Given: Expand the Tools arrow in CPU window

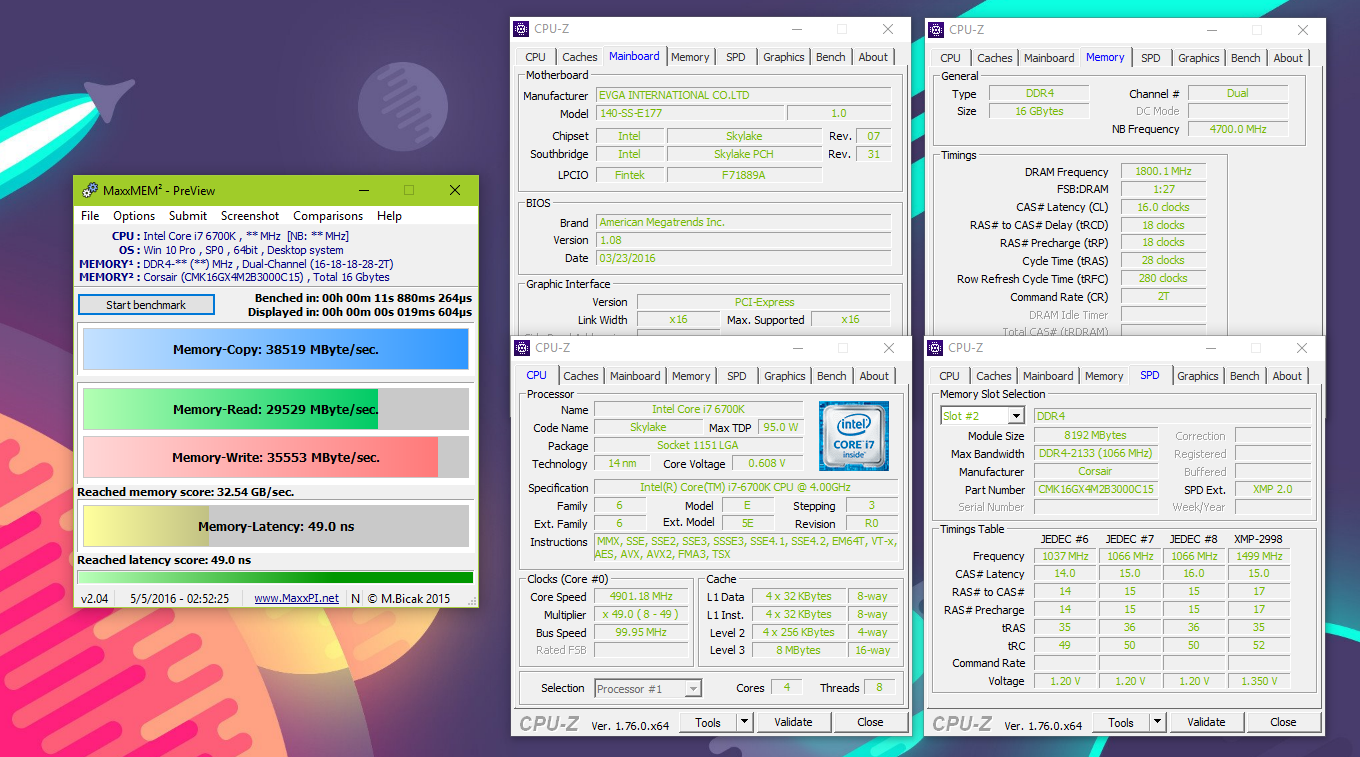Looking at the screenshot, I should coord(745,722).
